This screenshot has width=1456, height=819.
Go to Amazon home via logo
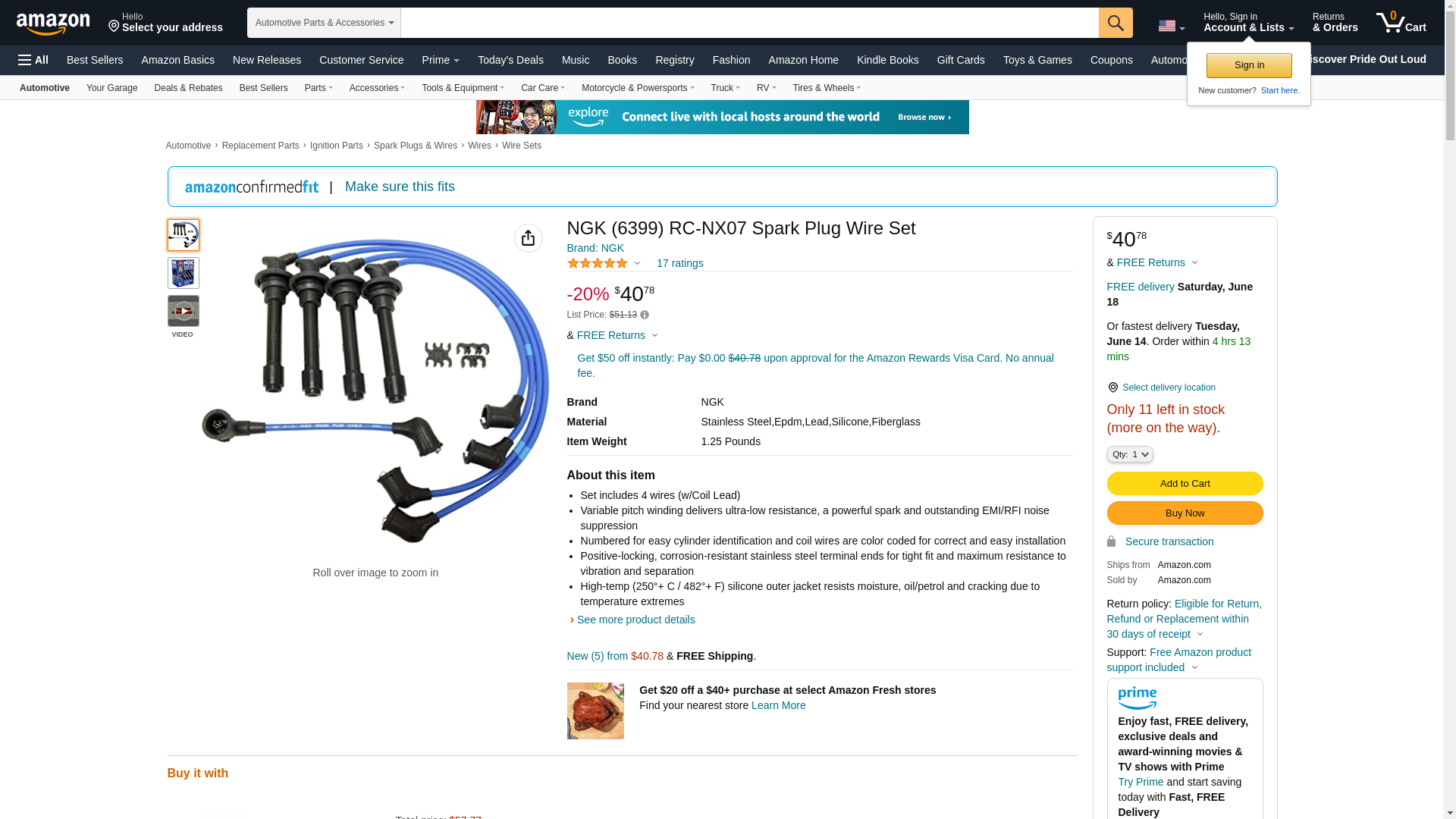pyautogui.click(x=53, y=24)
